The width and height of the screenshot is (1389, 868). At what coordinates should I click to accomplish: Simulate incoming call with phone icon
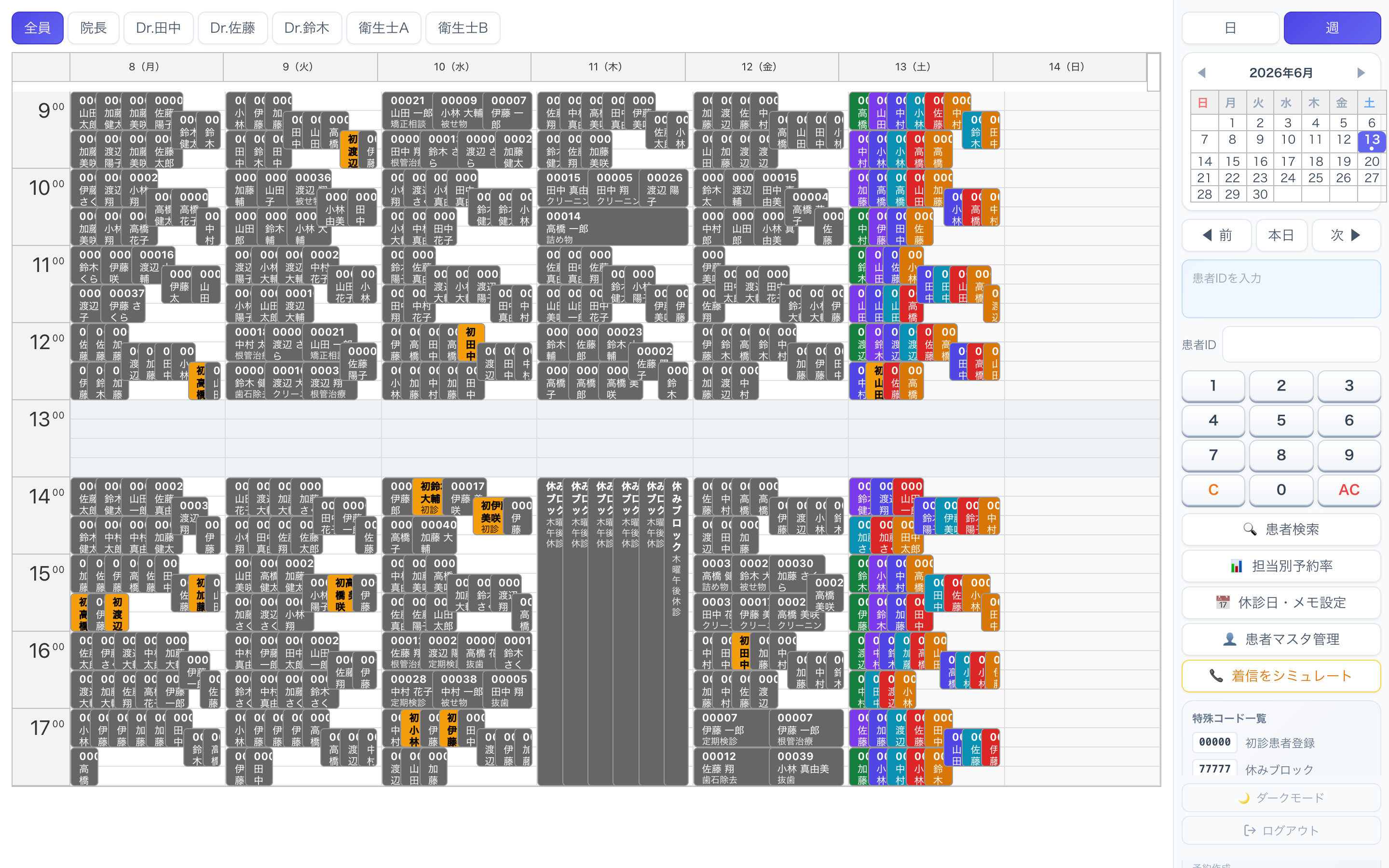click(1280, 676)
